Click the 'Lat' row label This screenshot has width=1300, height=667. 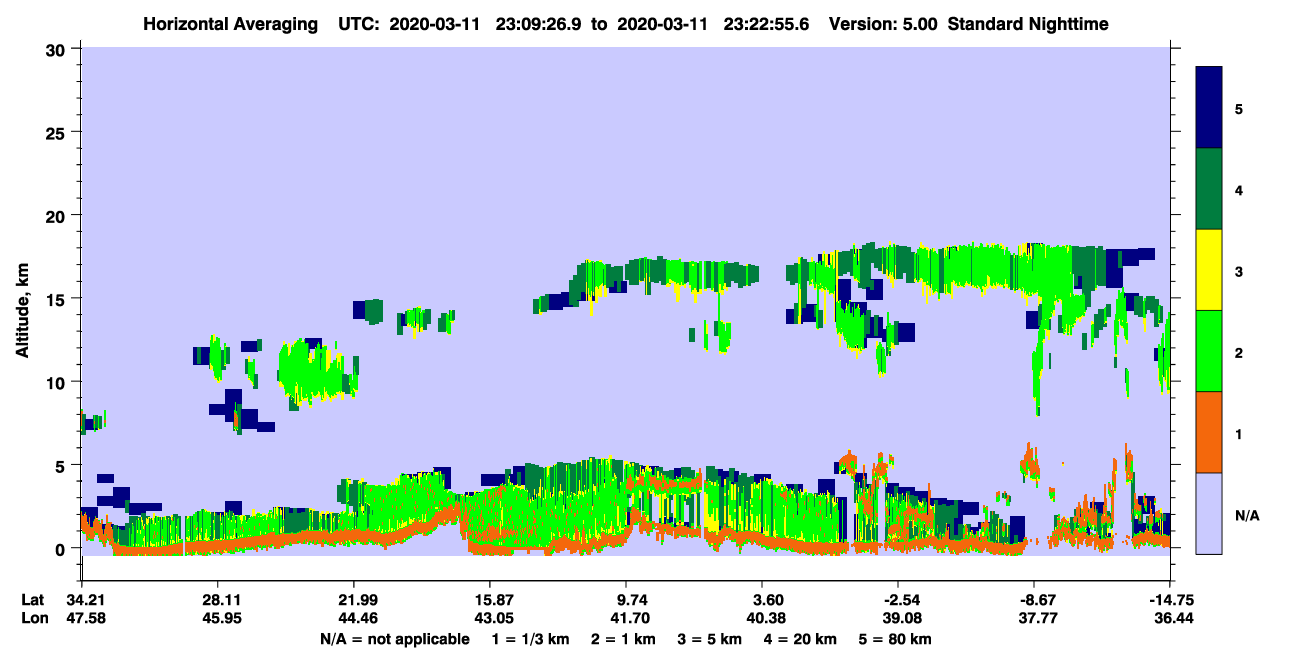point(33,600)
